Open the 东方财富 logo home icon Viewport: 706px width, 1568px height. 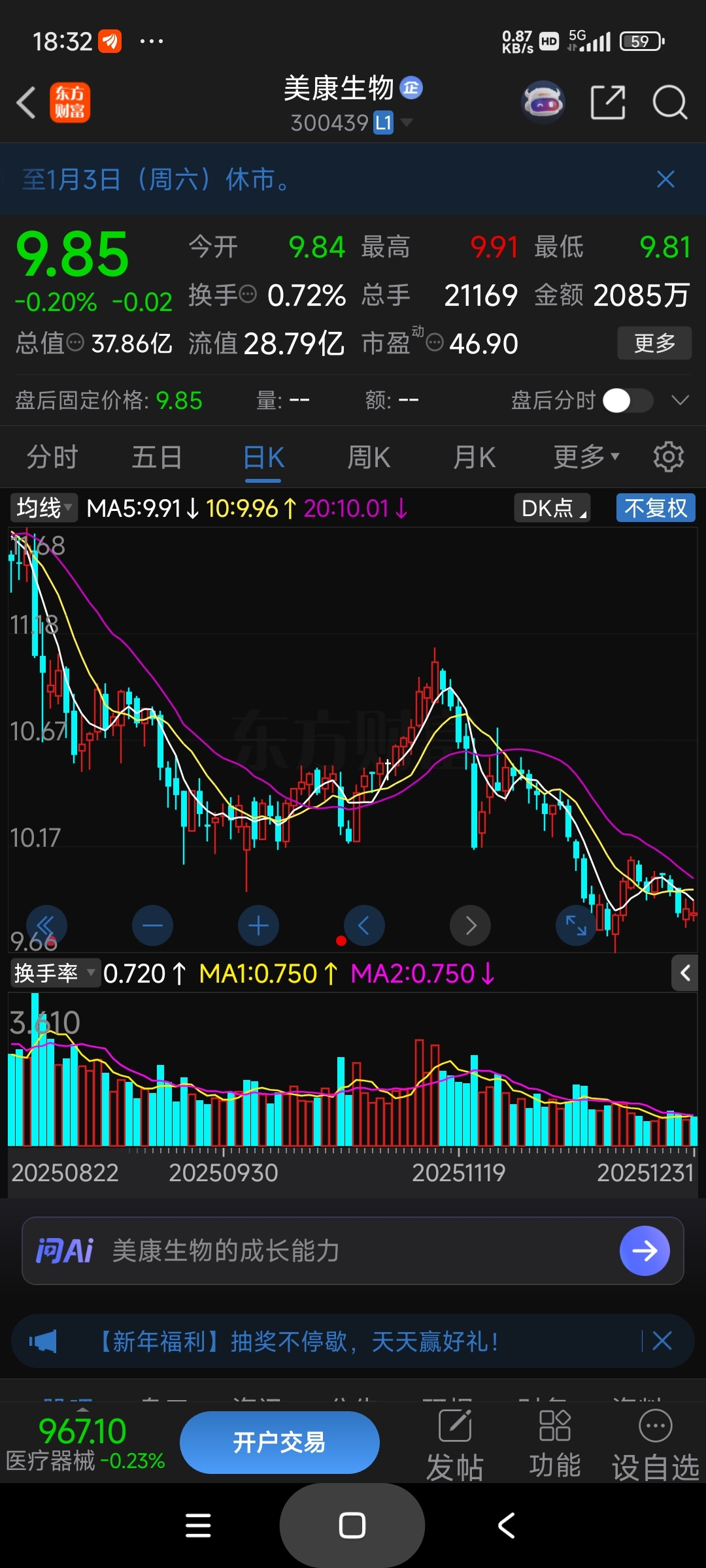70,103
